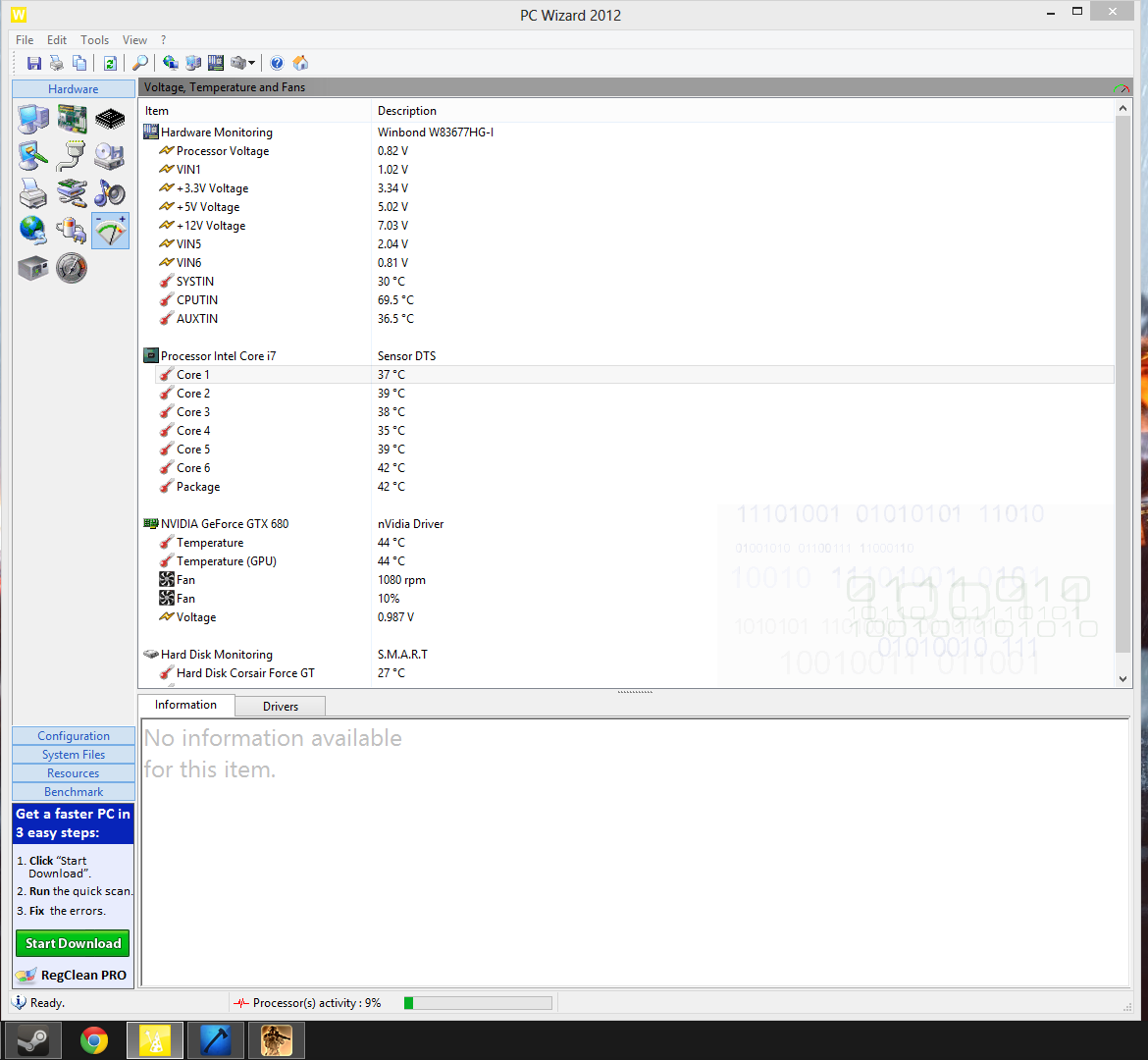The width and height of the screenshot is (1148, 1060).
Task: Click the Print toolbar icon
Action: pos(56,63)
